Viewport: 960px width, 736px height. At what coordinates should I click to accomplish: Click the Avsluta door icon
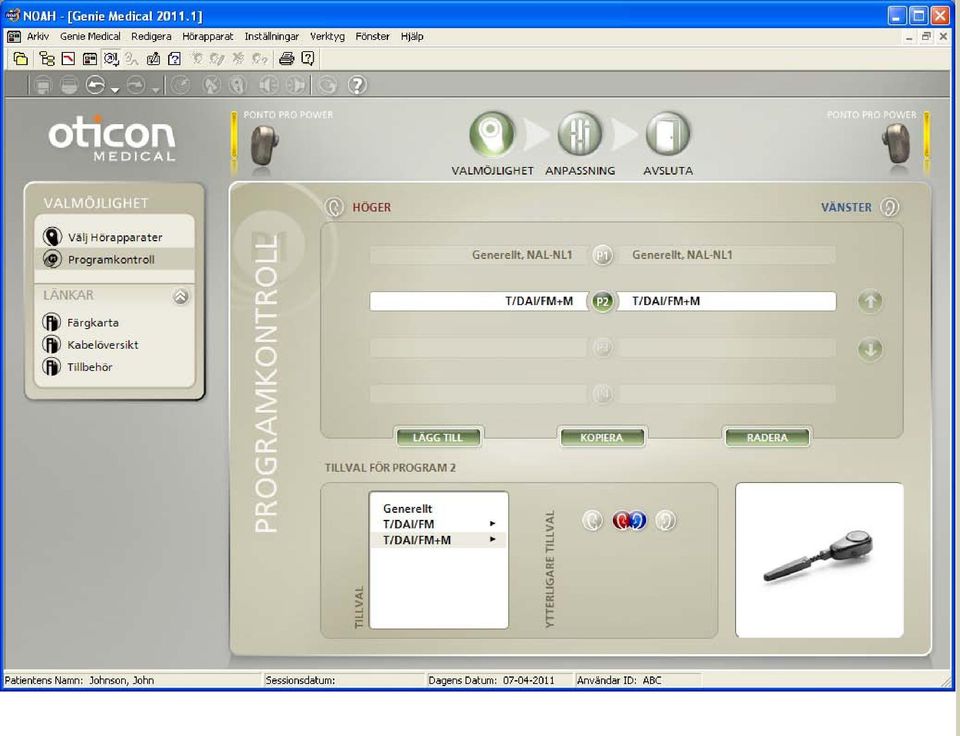click(x=668, y=133)
